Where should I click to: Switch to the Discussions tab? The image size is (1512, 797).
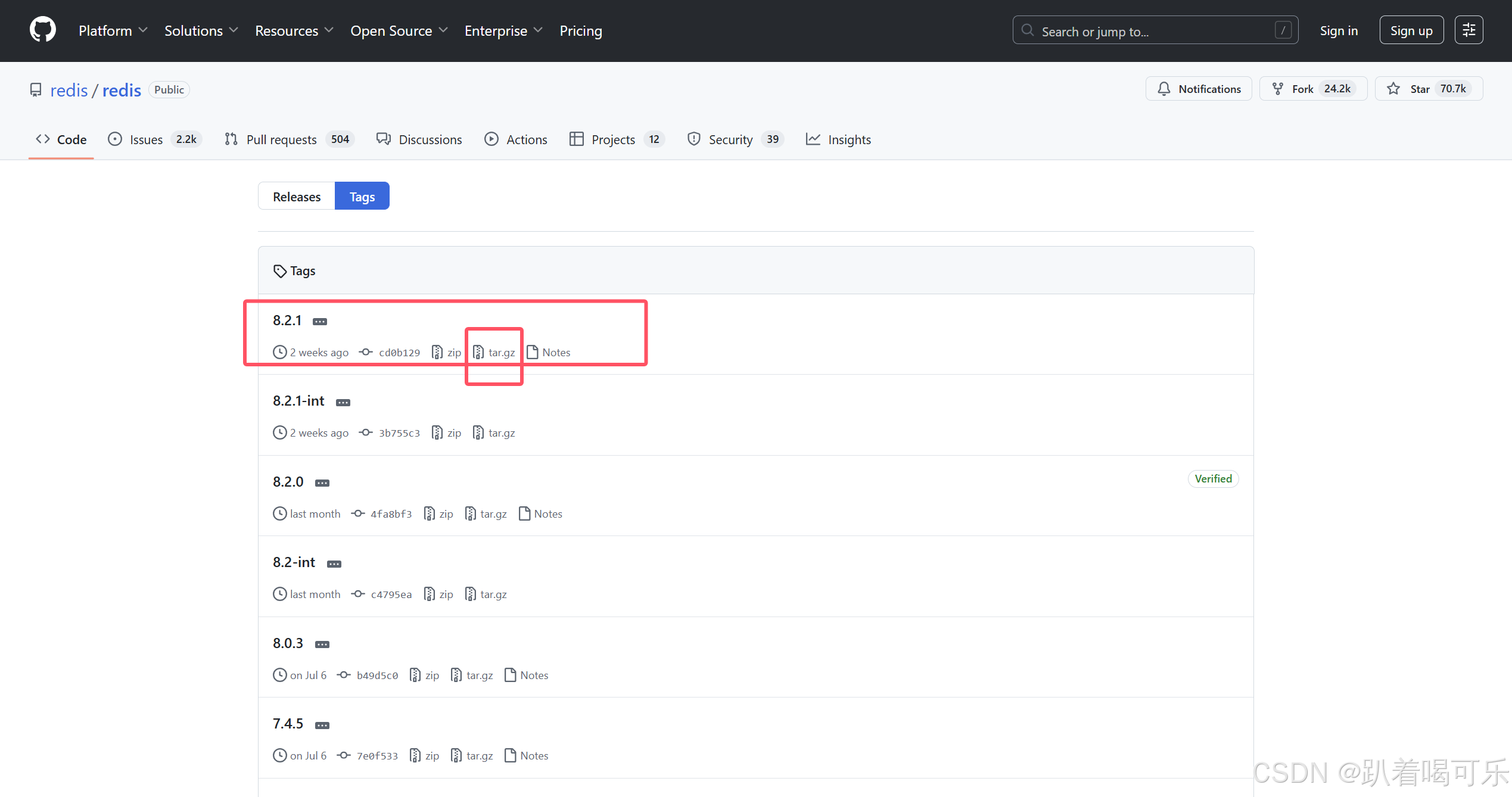tap(419, 139)
